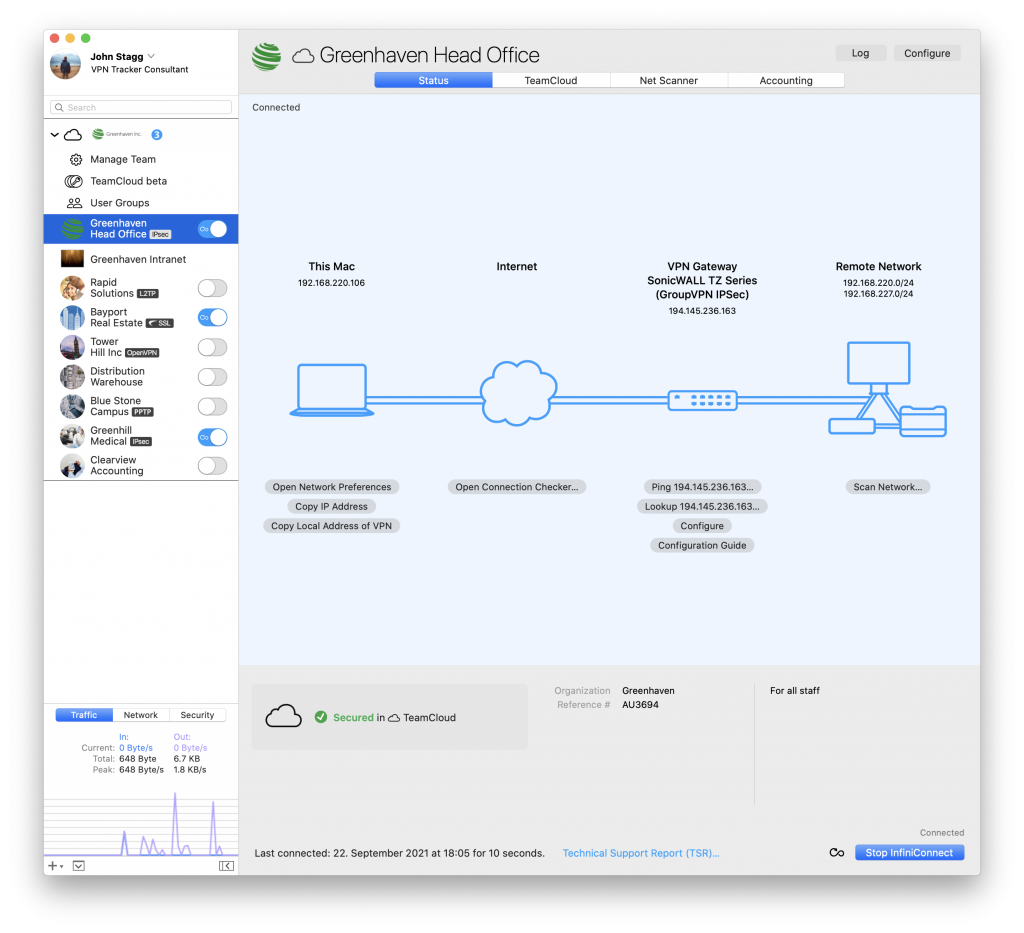The height and width of the screenshot is (933, 1024).
Task: Click the traffic graph in the sidebar
Action: pos(141,823)
